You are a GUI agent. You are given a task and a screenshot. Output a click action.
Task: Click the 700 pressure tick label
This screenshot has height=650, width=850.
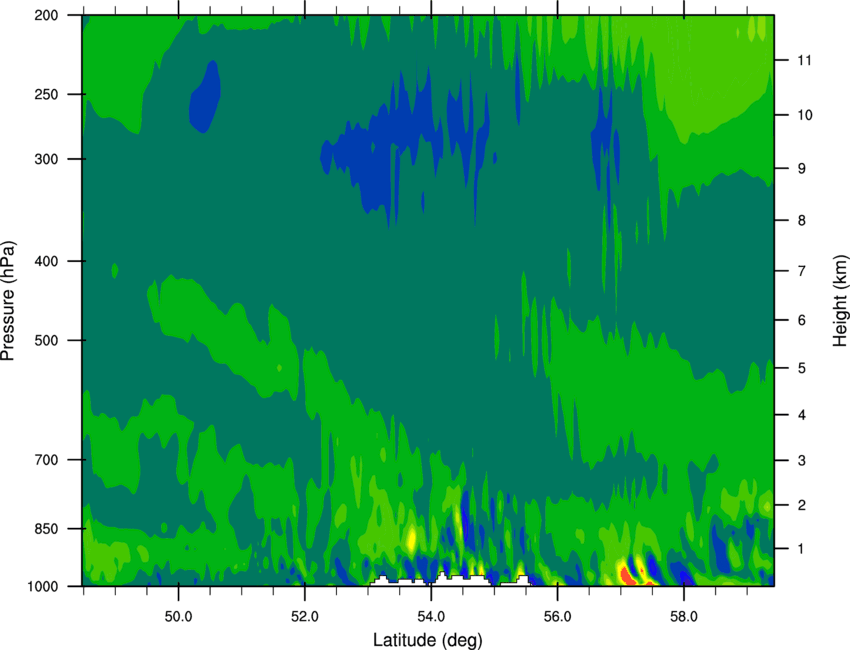(47, 461)
